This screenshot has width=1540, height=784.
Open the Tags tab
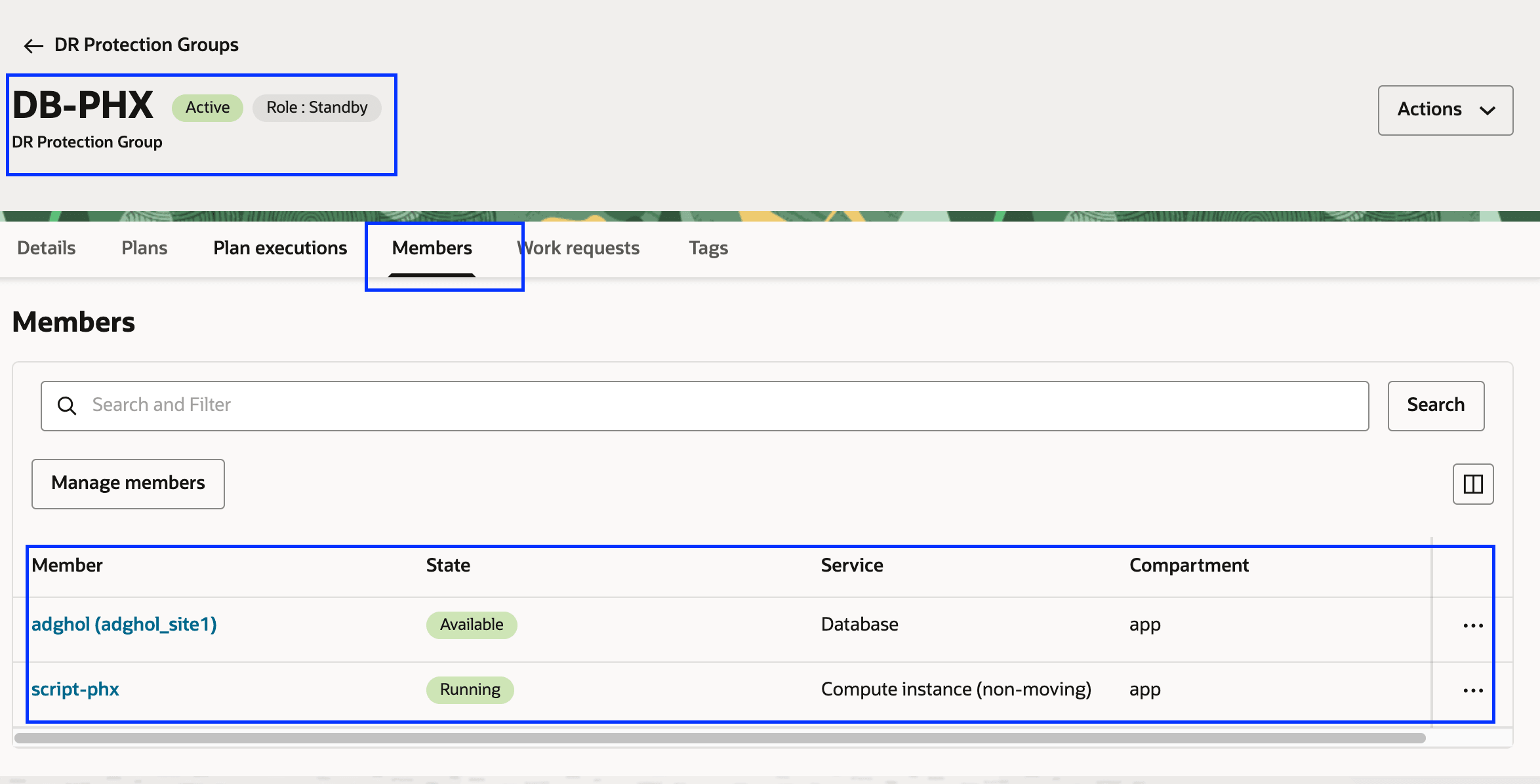[708, 248]
